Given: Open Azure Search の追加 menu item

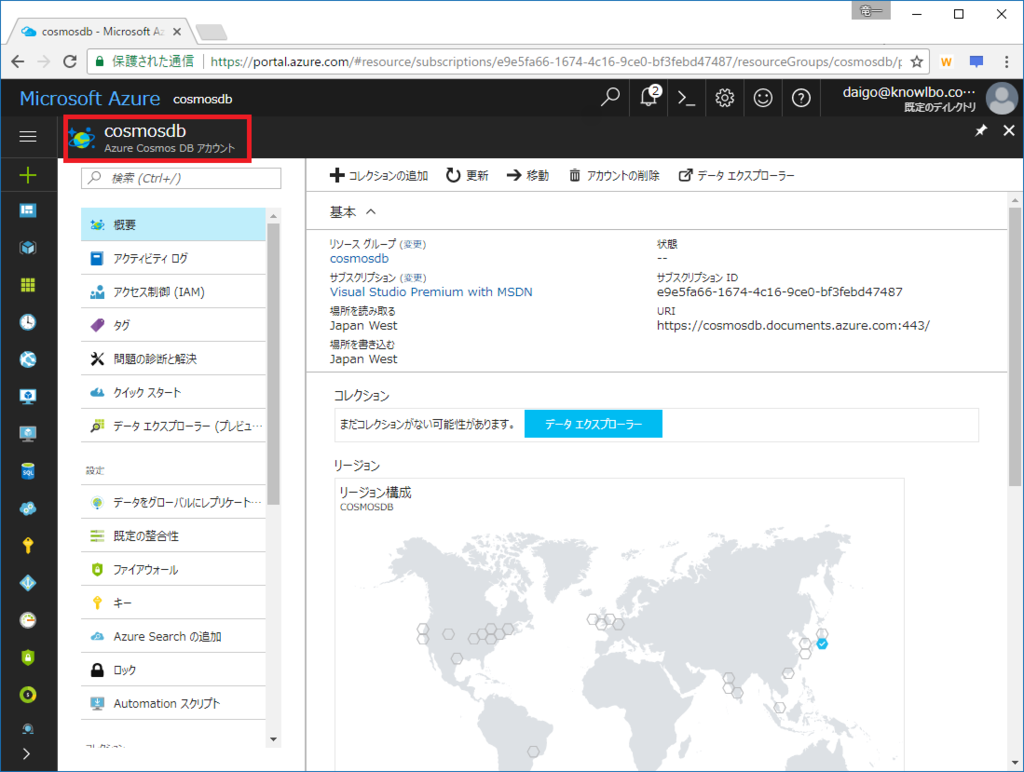Looking at the screenshot, I should point(173,636).
